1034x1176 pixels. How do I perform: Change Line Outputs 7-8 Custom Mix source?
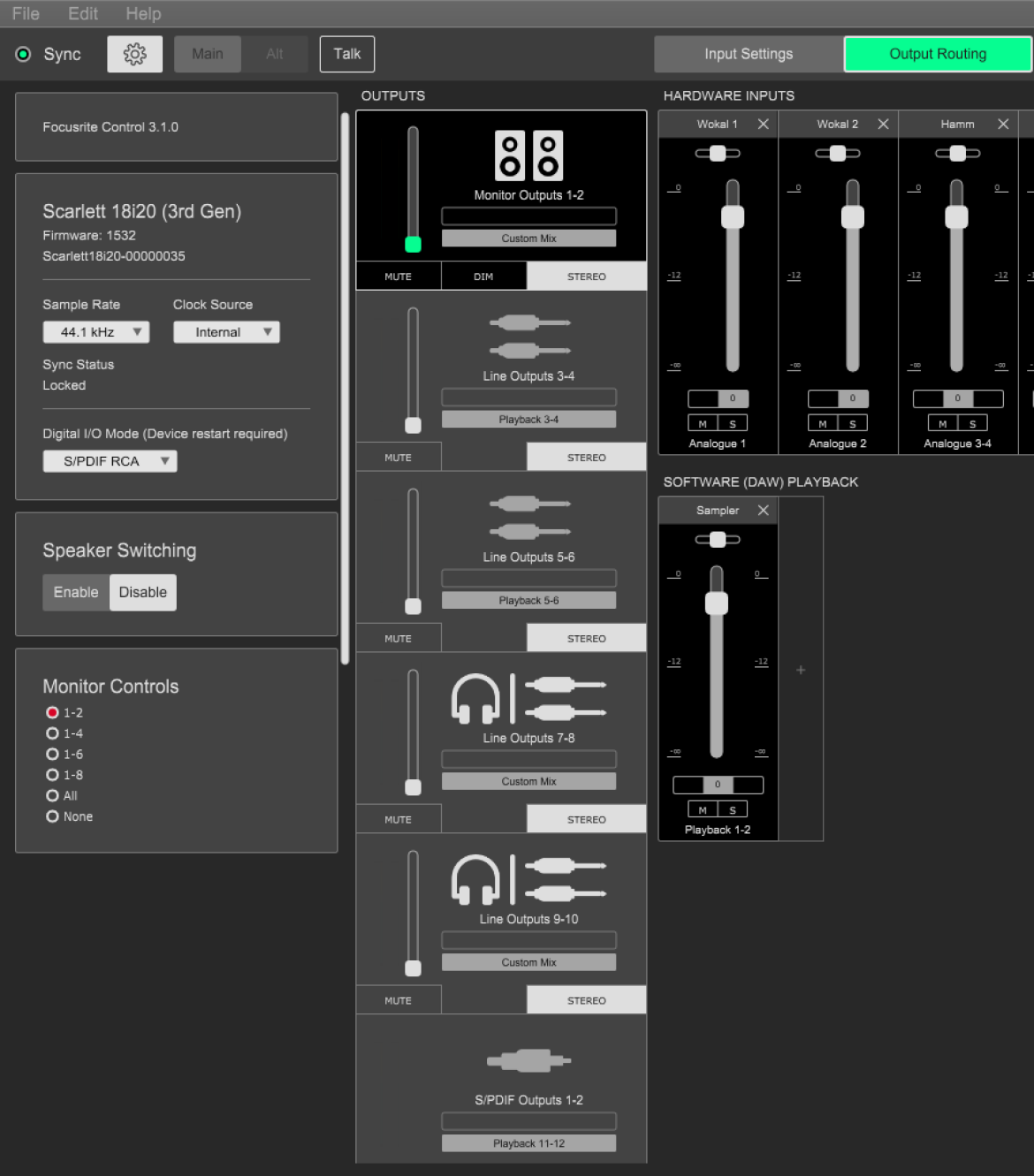[528, 782]
